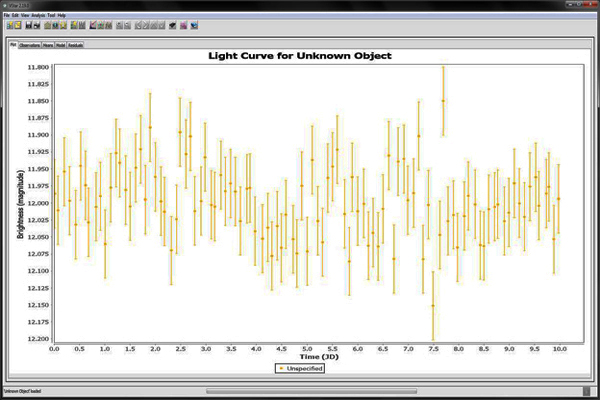Open the Analysis menu
This screenshot has width=600, height=400.
coord(38,15)
